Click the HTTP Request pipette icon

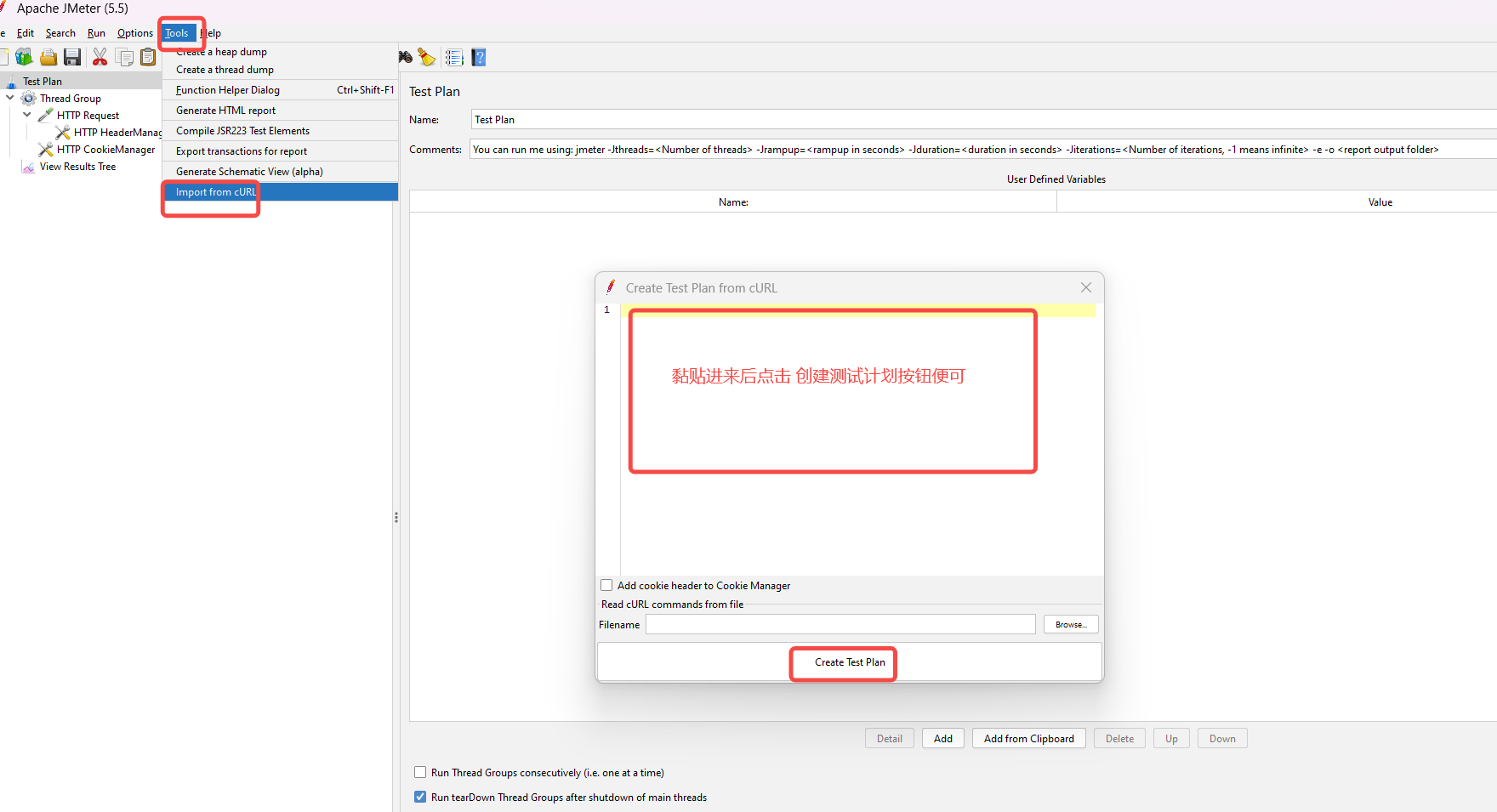coord(46,116)
